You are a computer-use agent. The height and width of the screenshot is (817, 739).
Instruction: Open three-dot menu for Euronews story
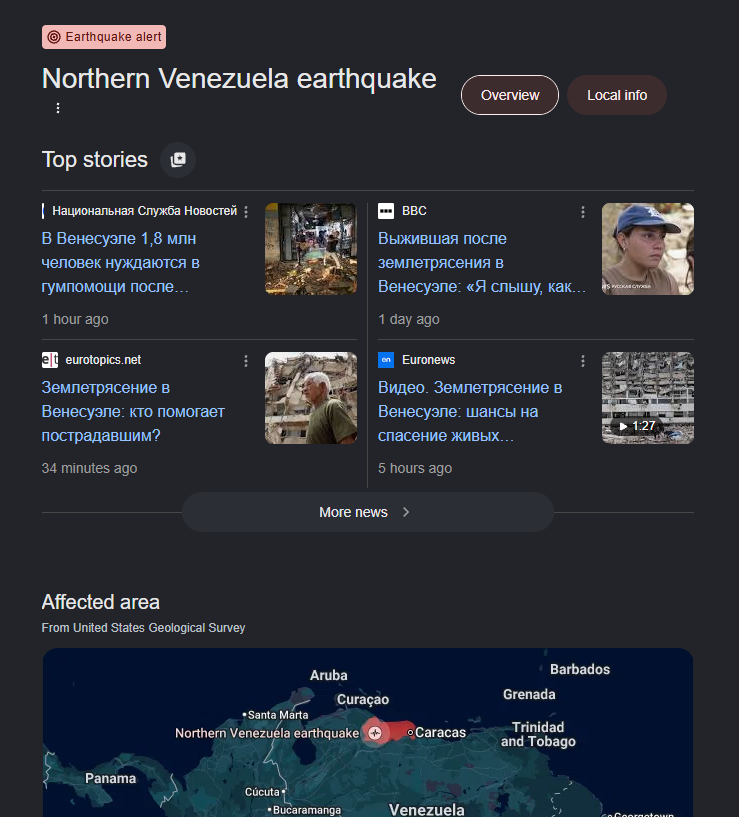pos(583,361)
